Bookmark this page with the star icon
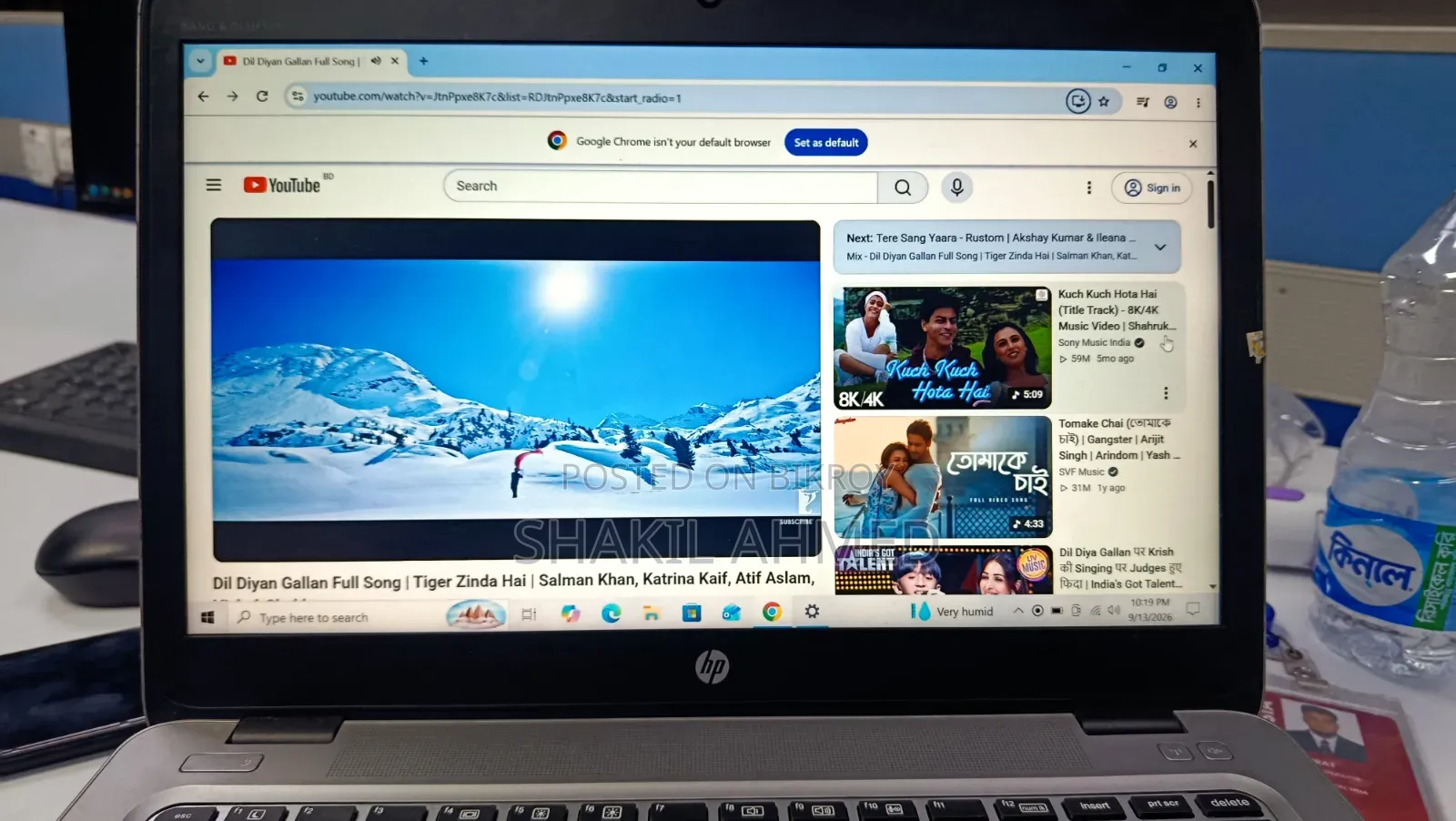 click(x=1104, y=101)
